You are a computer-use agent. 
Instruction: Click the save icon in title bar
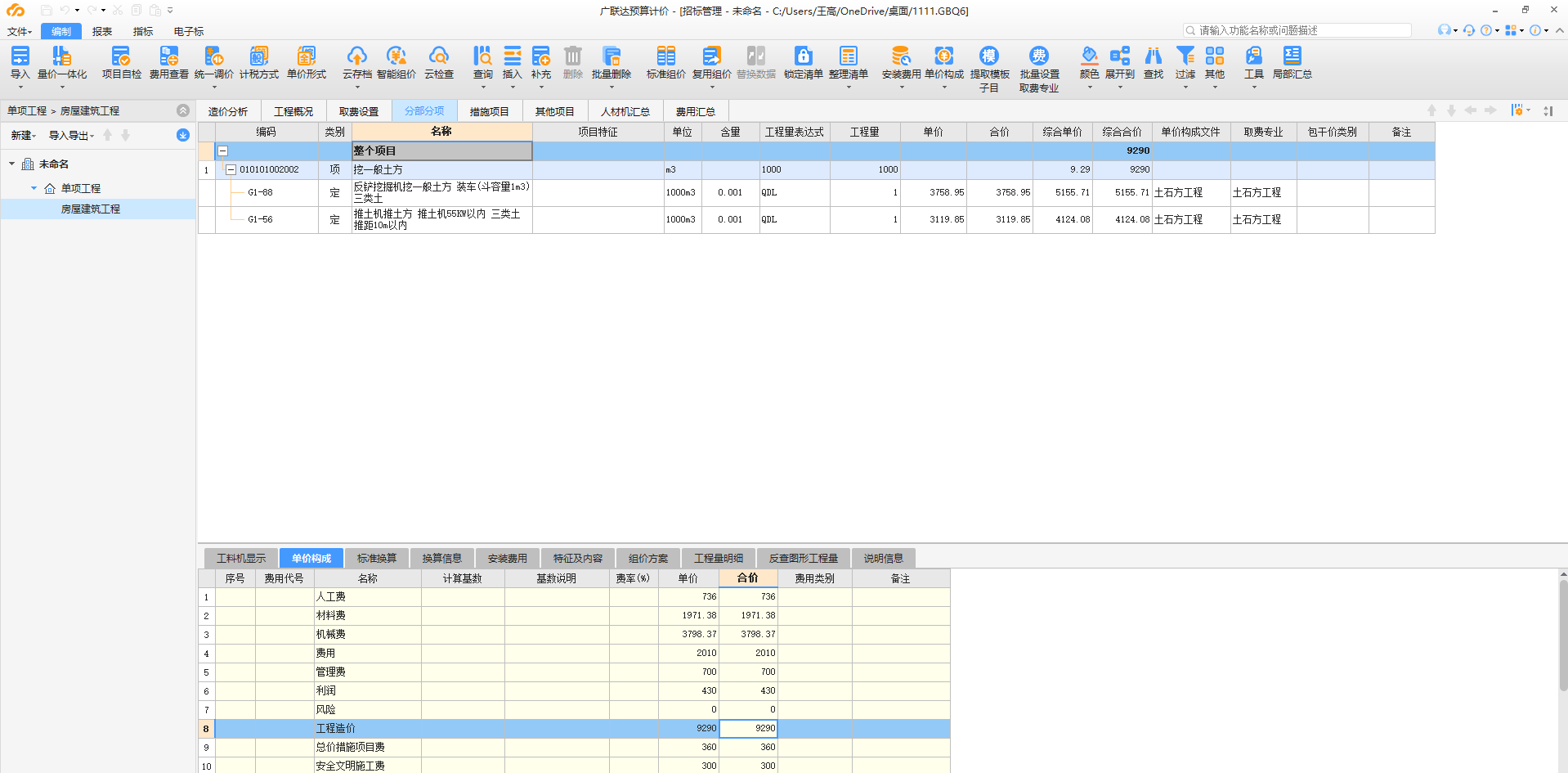point(46,11)
